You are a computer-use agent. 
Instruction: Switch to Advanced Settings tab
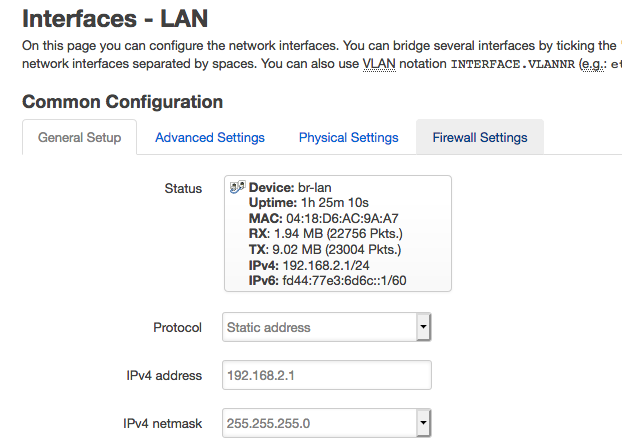(210, 137)
